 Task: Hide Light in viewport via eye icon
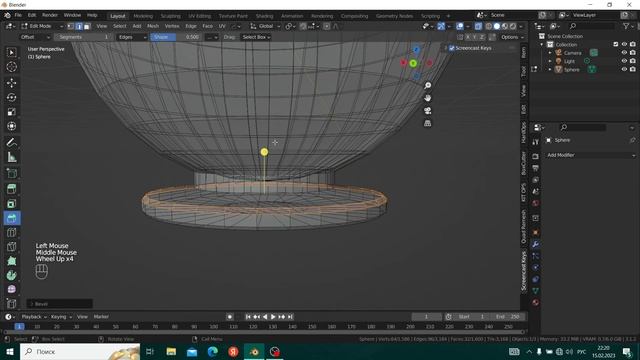(624, 61)
